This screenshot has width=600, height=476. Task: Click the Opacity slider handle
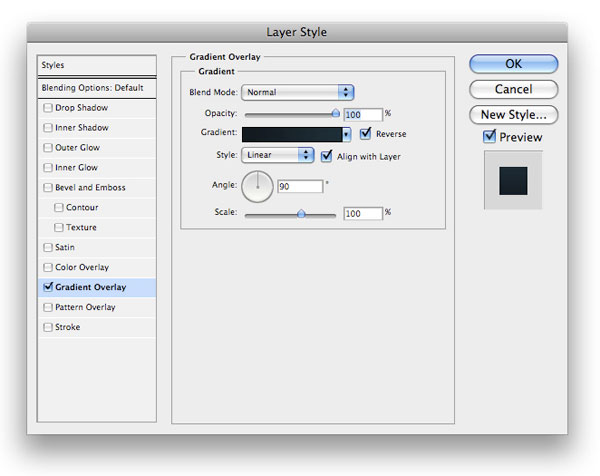336,113
